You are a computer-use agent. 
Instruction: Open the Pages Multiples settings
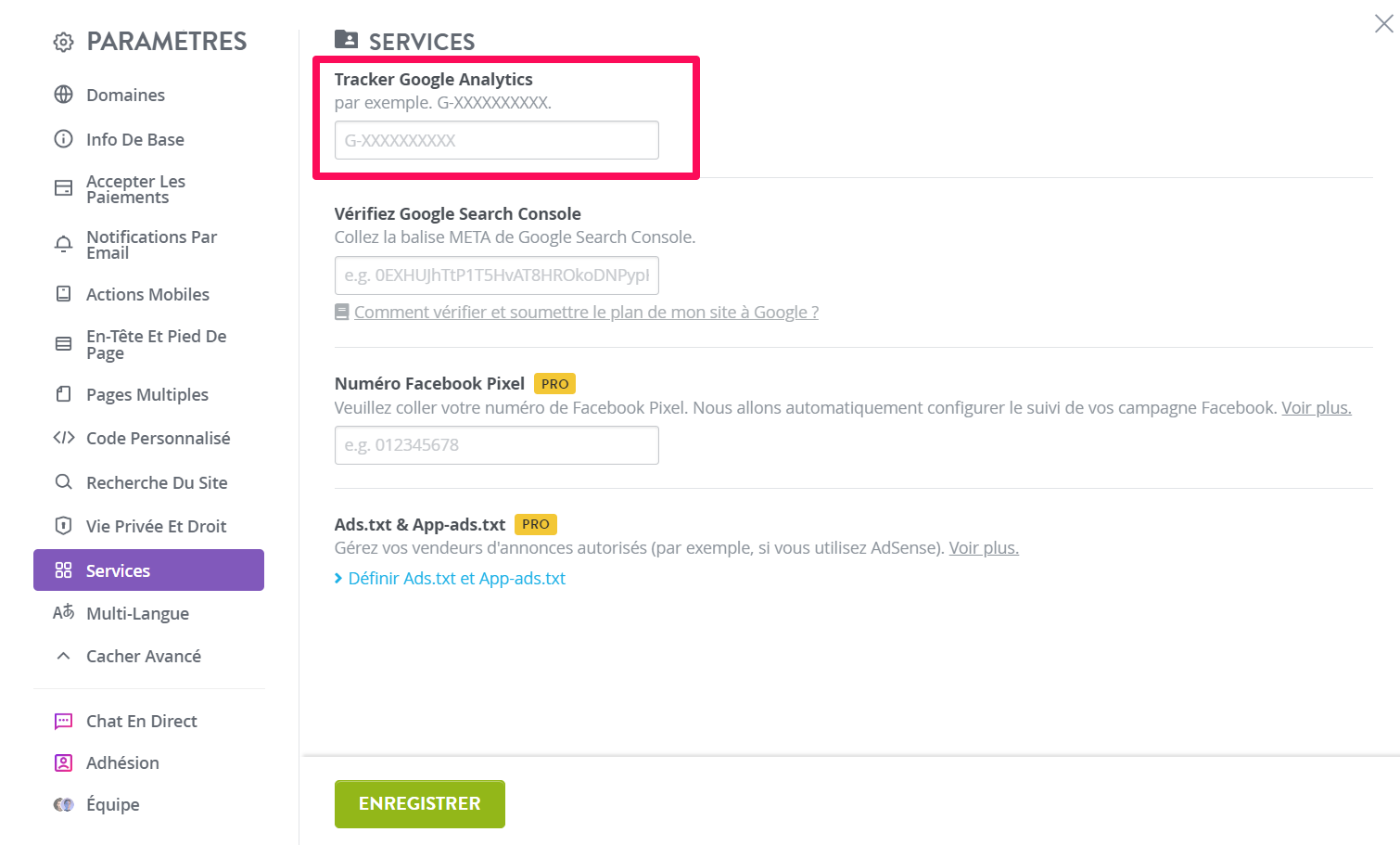coord(148,394)
